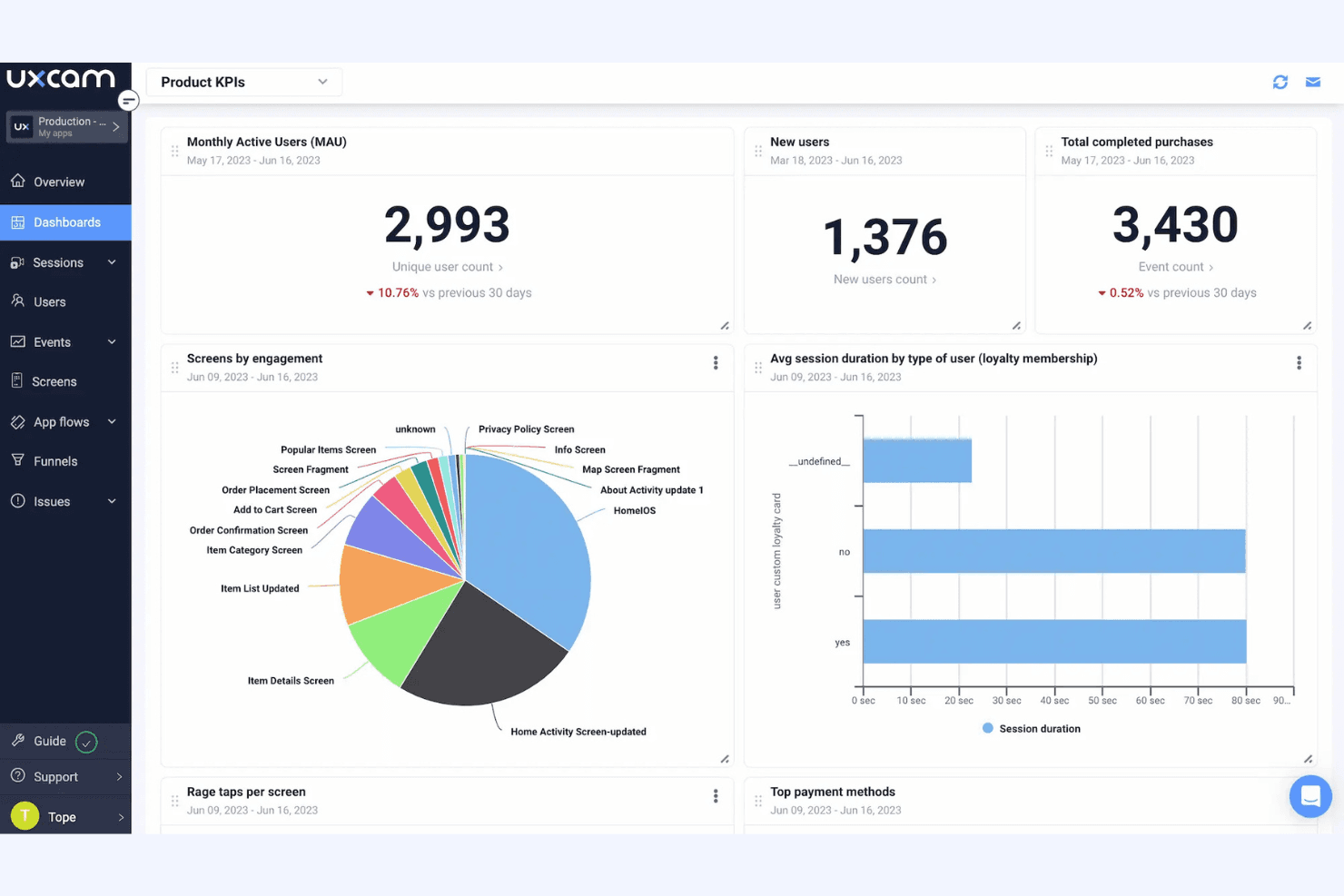Open the Production app switcher
This screenshot has width=1344, height=896.
click(x=66, y=127)
